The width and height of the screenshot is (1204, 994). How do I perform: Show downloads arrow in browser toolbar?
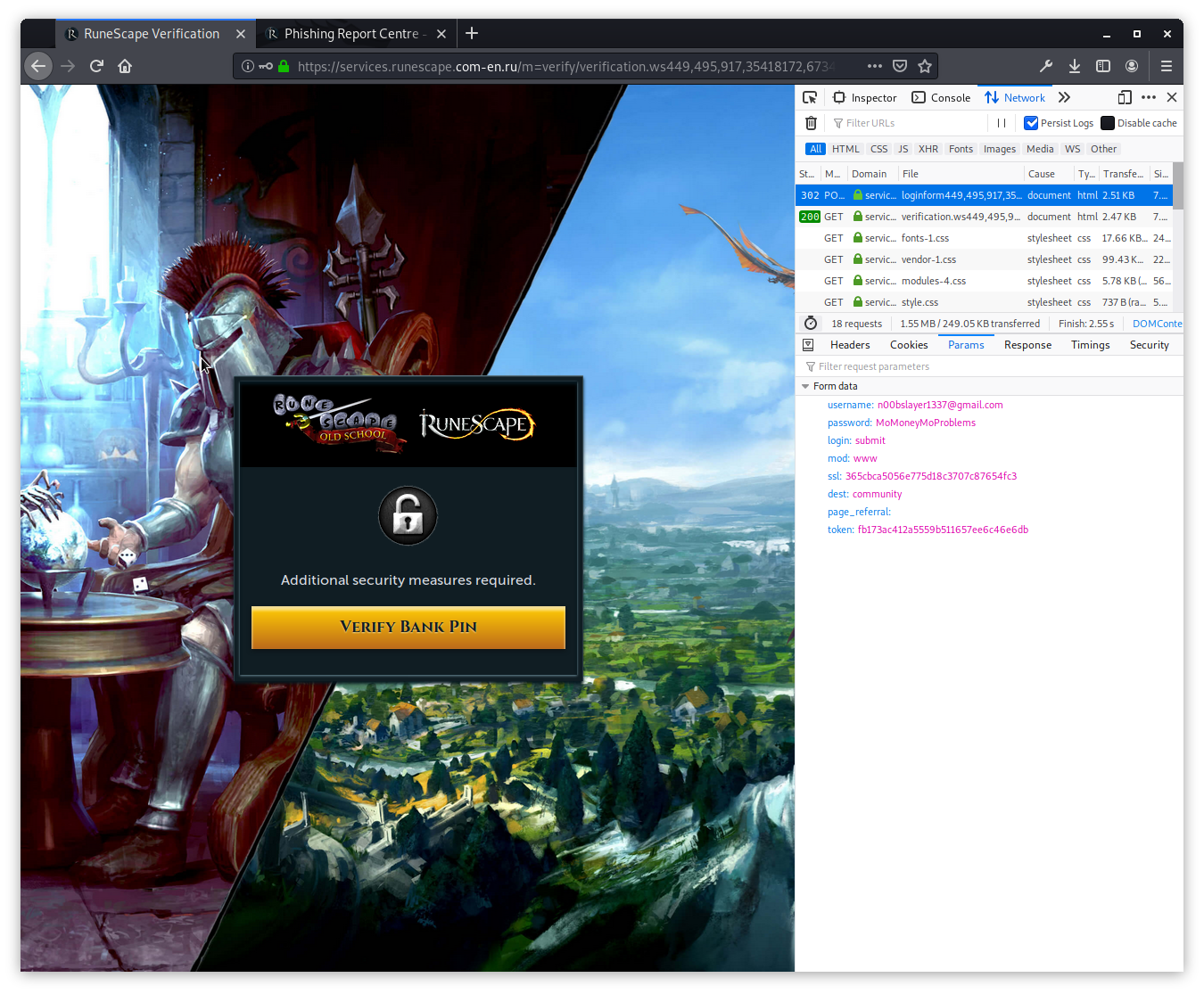[x=1075, y=66]
